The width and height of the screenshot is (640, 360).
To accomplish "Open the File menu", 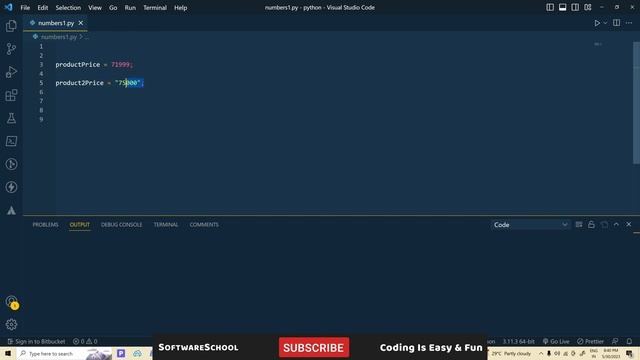I will click(x=25, y=7).
